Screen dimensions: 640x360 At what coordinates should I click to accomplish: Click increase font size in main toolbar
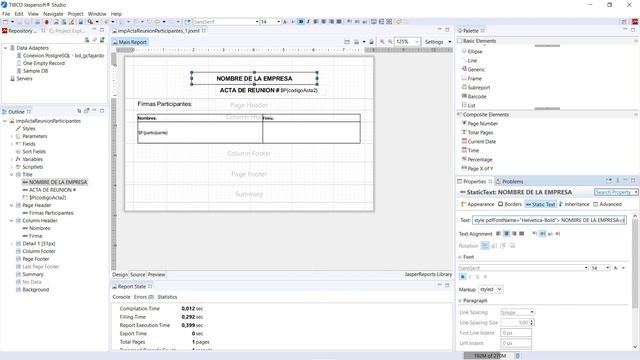coord(285,22)
